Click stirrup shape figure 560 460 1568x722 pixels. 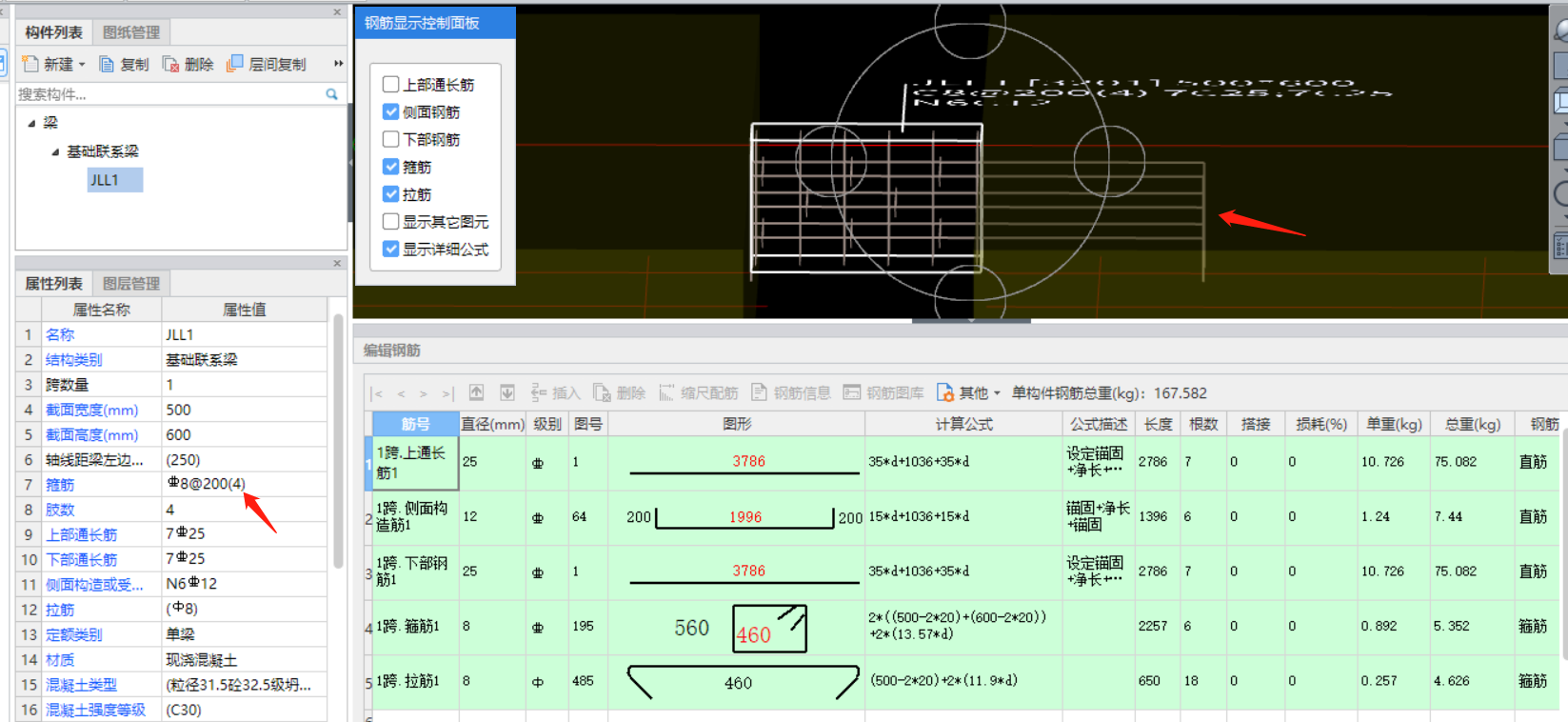[736, 628]
